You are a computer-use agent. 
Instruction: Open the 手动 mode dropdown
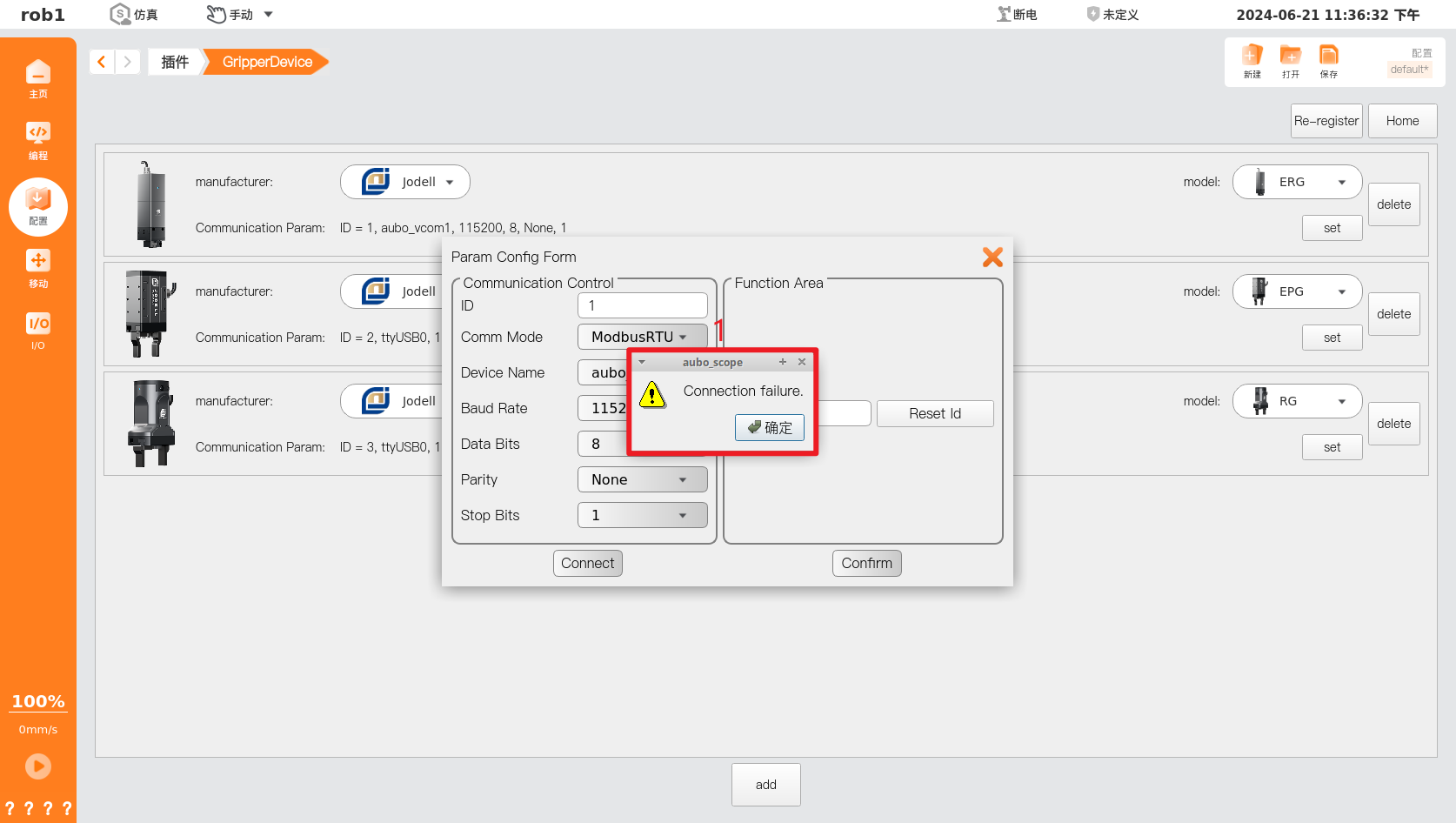pos(239,14)
